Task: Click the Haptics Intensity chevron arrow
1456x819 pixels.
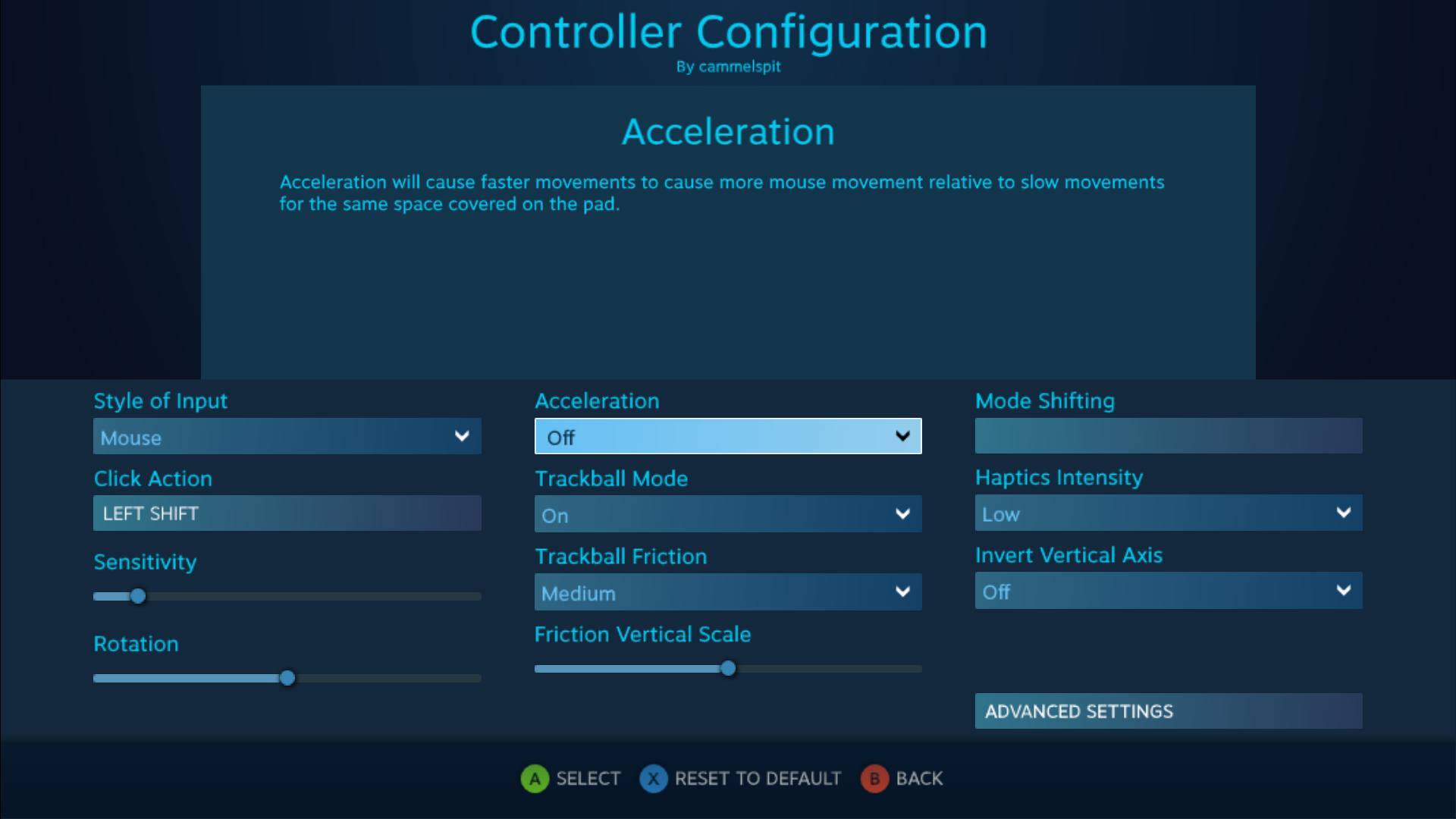Action: [1343, 513]
